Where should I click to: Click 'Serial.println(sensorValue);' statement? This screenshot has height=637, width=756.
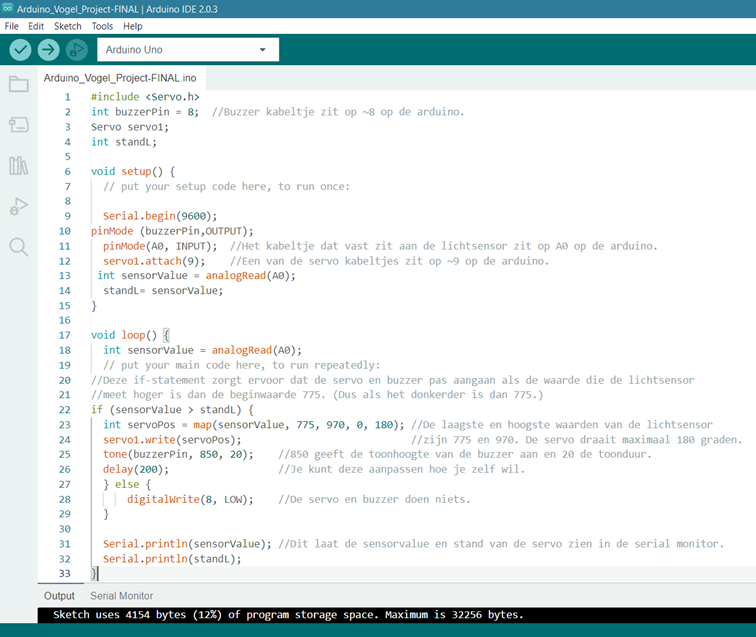pyautogui.click(x=187, y=544)
